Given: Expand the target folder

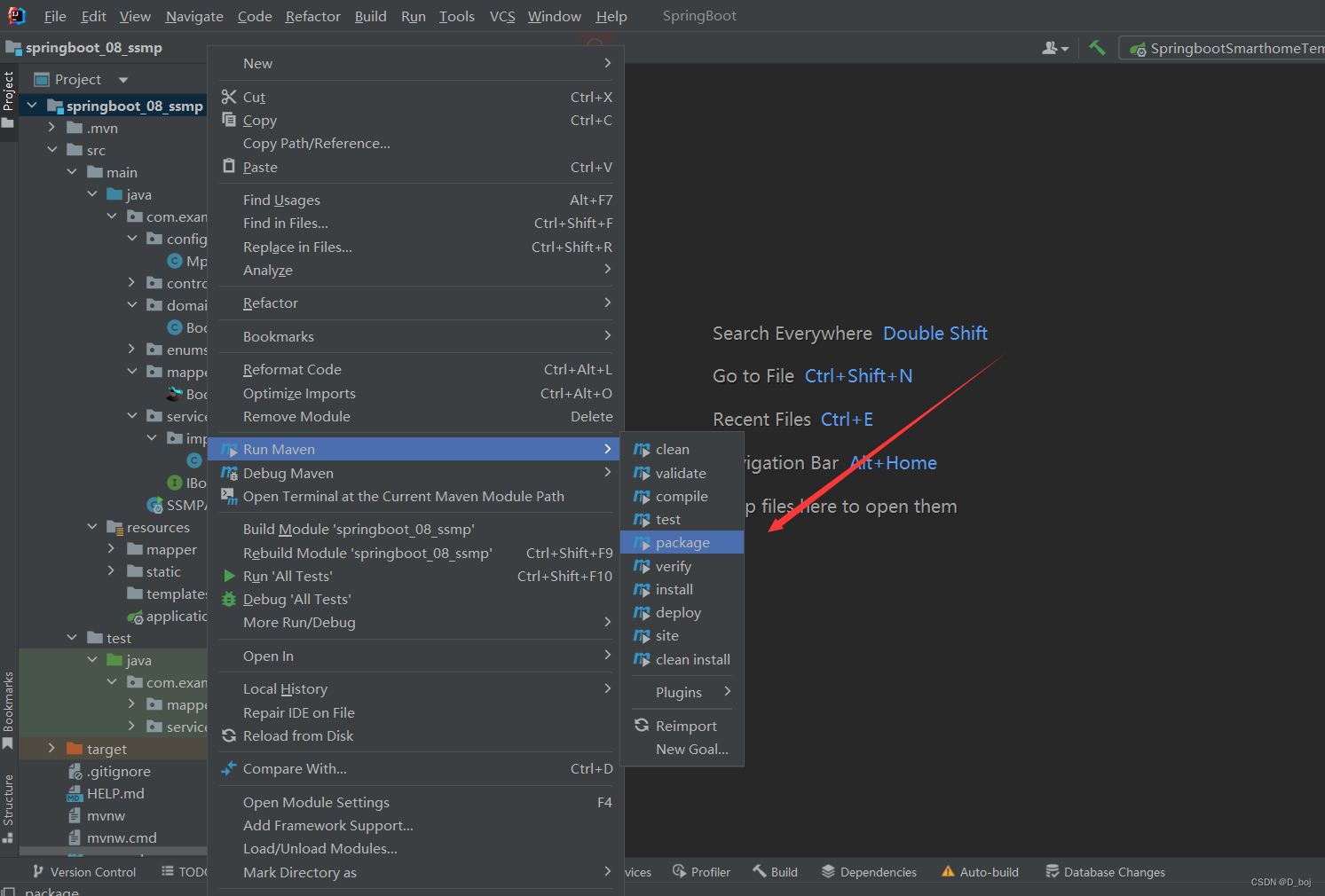Looking at the screenshot, I should 51,749.
